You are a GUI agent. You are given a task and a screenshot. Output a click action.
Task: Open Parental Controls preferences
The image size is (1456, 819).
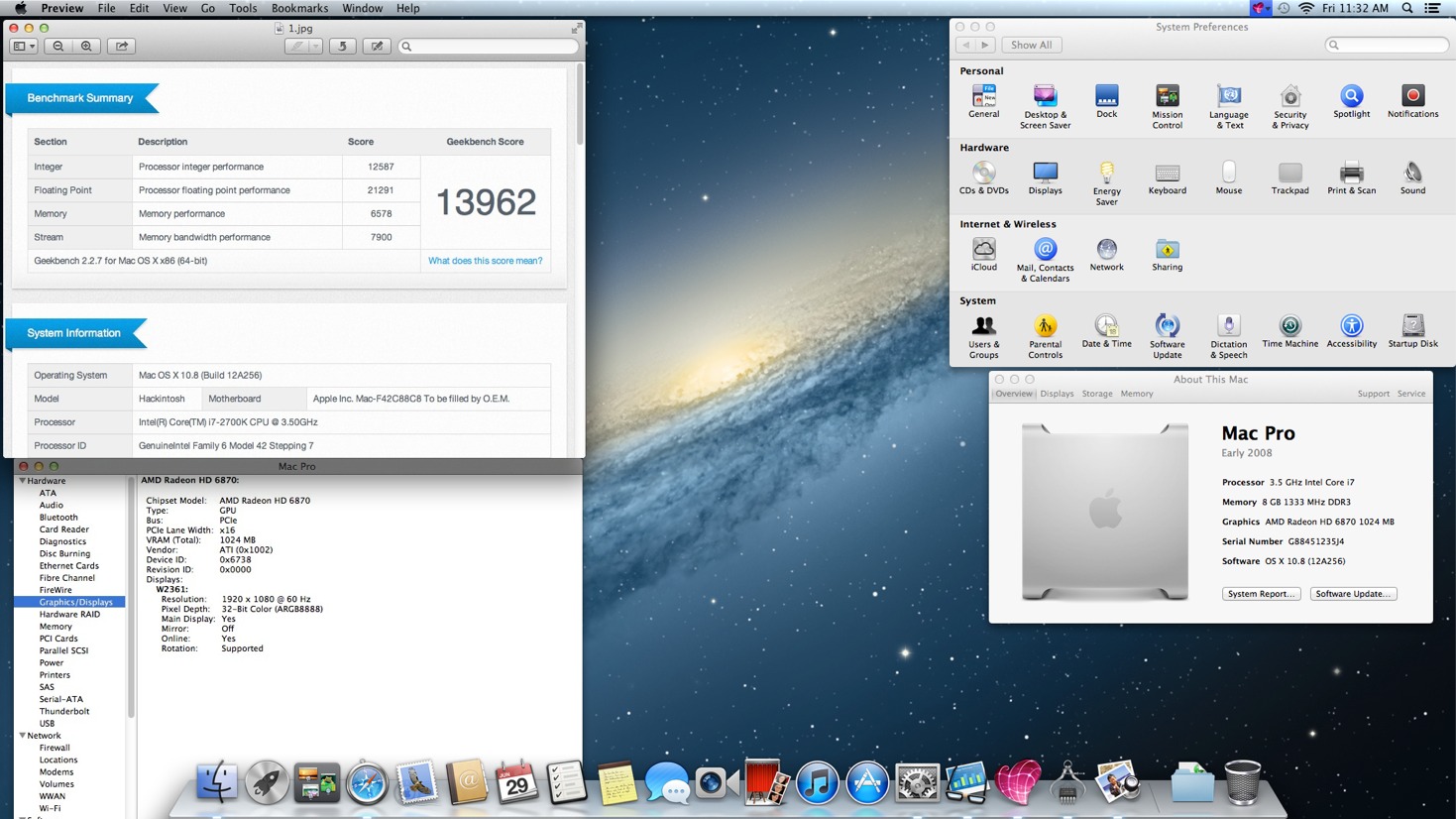point(1045,336)
